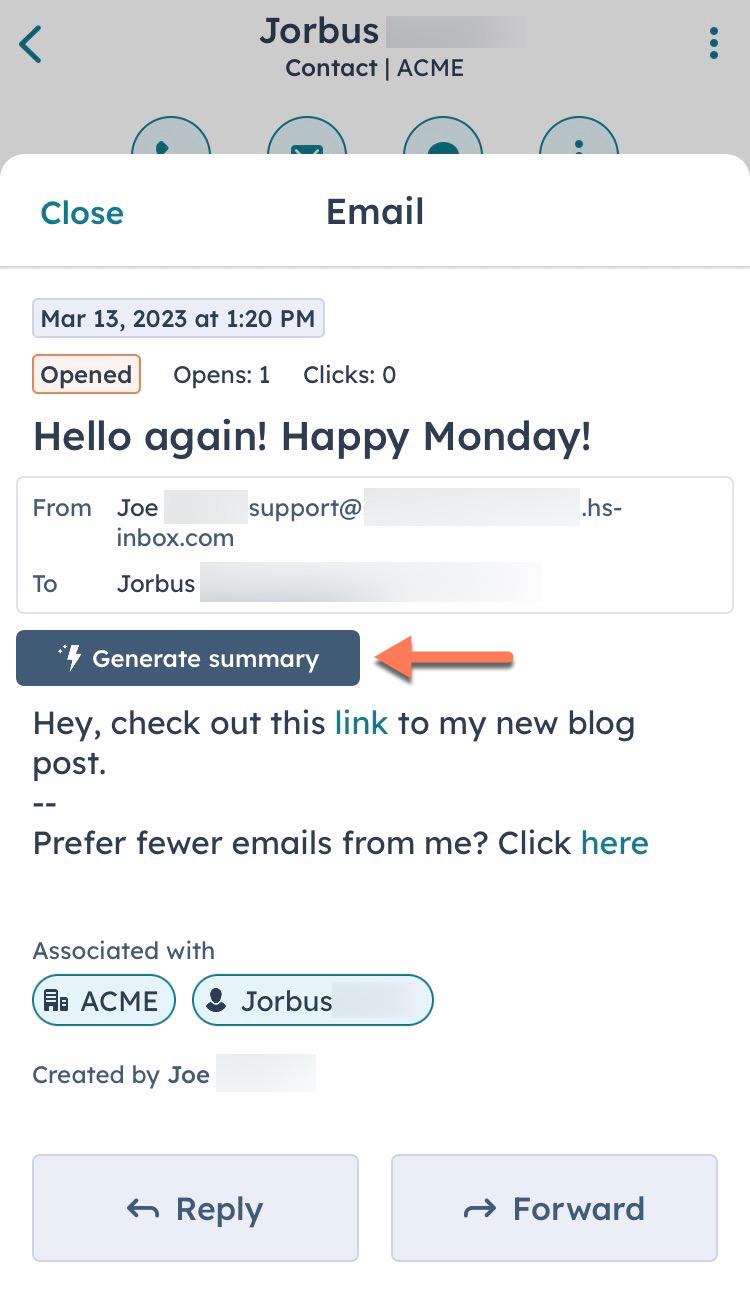The height and width of the screenshot is (1294, 750).
Task: Click the lightning bolt on Generate summary
Action: point(71,658)
